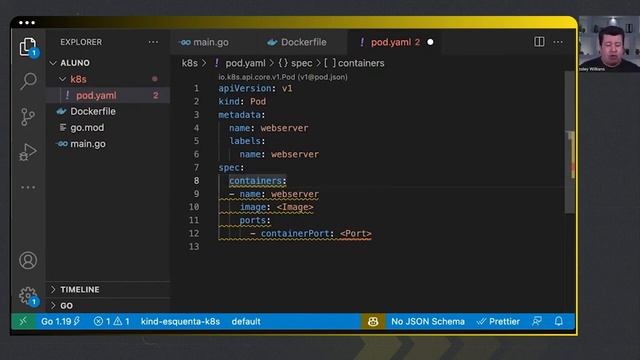Click problem count 2 beside pod.yaml in explorer

[156, 96]
